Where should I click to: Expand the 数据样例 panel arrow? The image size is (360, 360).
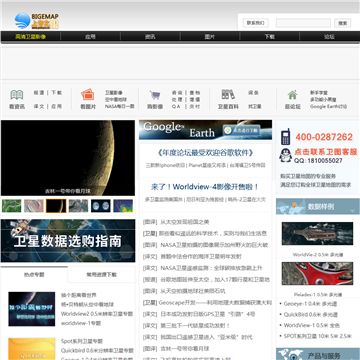352,211
